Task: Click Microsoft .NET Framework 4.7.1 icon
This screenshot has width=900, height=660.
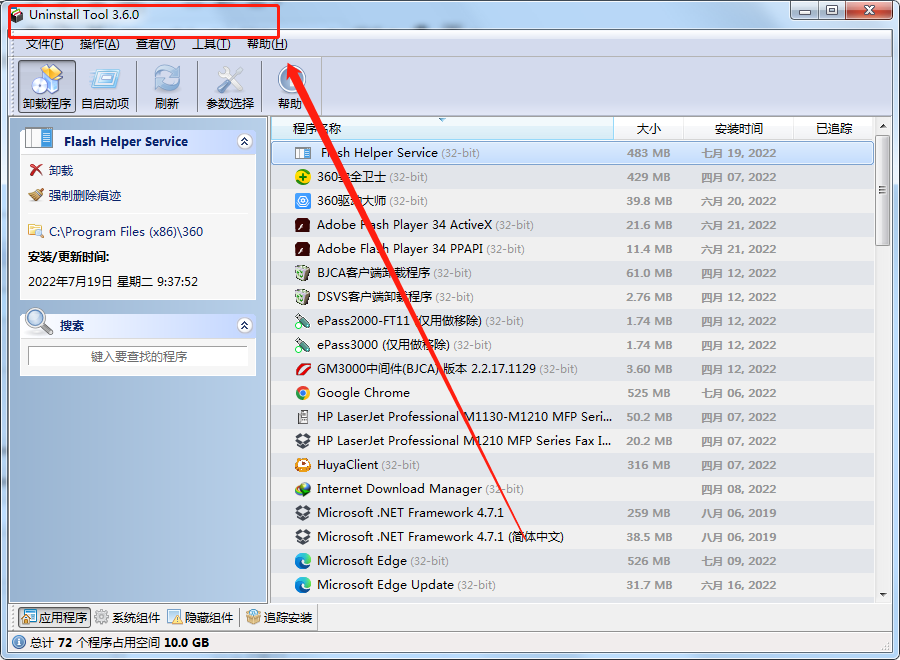Action: pos(302,513)
